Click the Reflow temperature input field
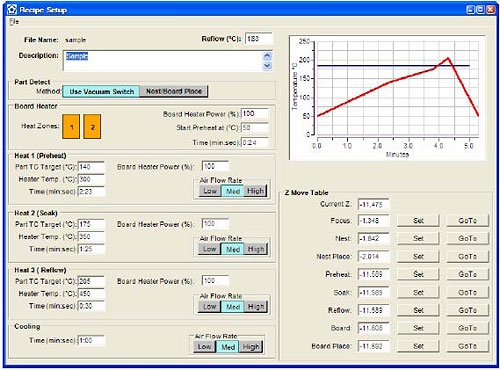Screen dimensions: 500x370 [x=259, y=39]
